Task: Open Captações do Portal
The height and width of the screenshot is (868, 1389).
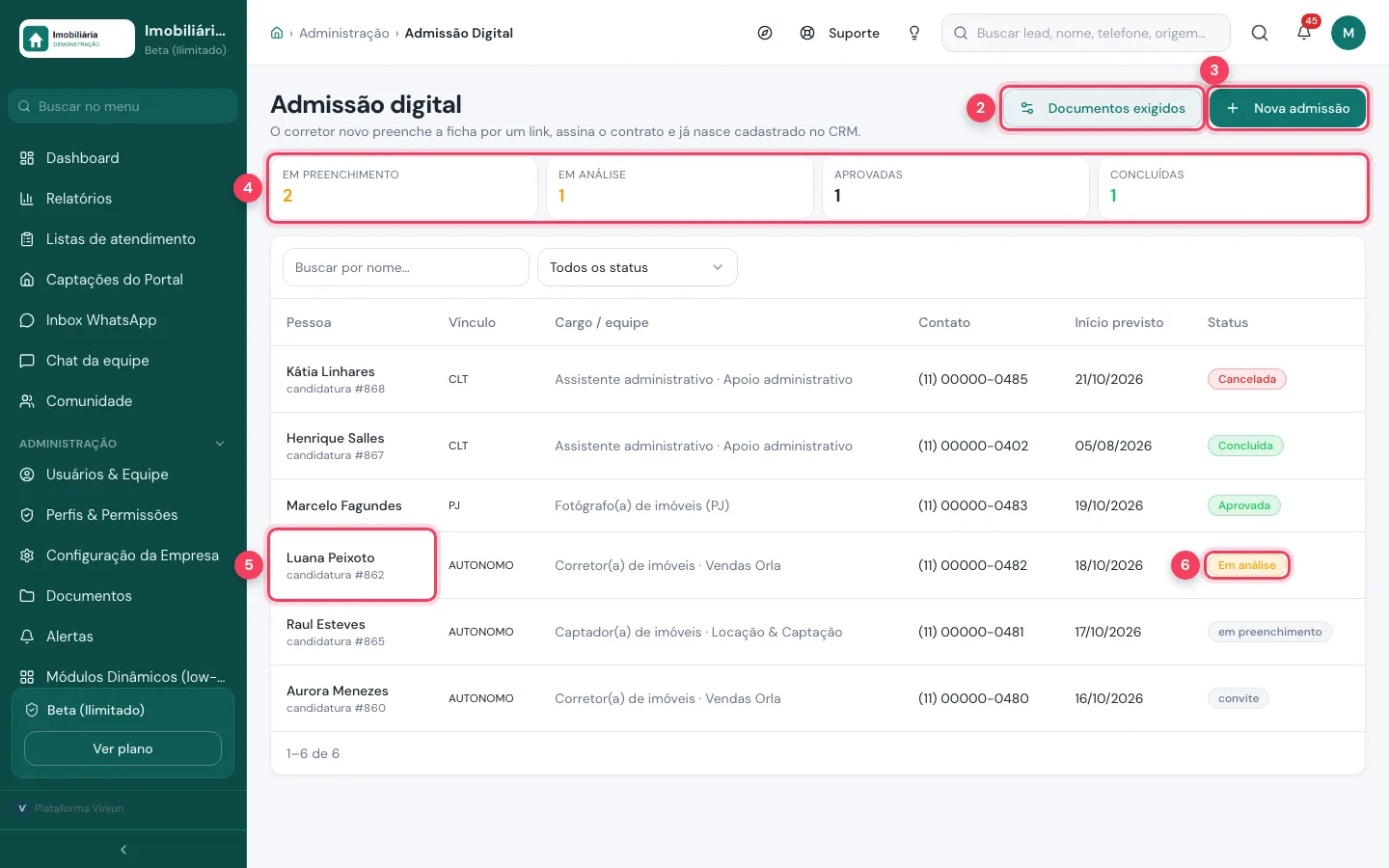Action: [x=123, y=280]
